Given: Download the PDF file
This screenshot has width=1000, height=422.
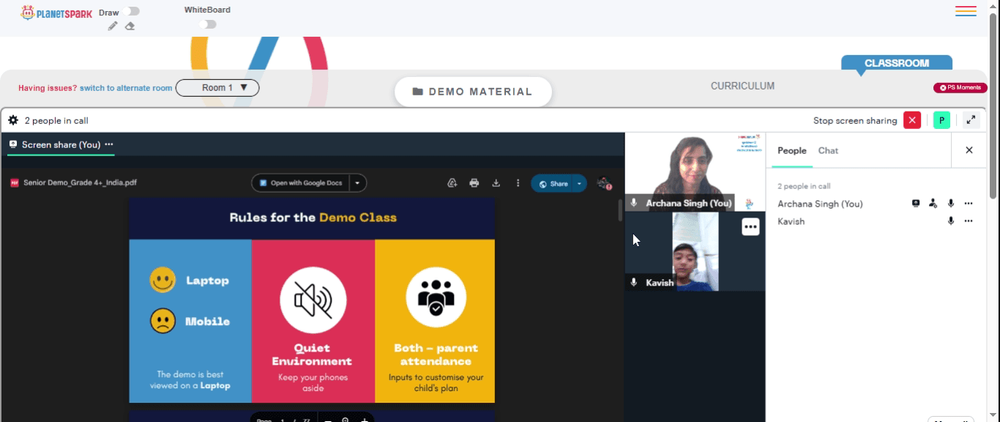Looking at the screenshot, I should (496, 183).
